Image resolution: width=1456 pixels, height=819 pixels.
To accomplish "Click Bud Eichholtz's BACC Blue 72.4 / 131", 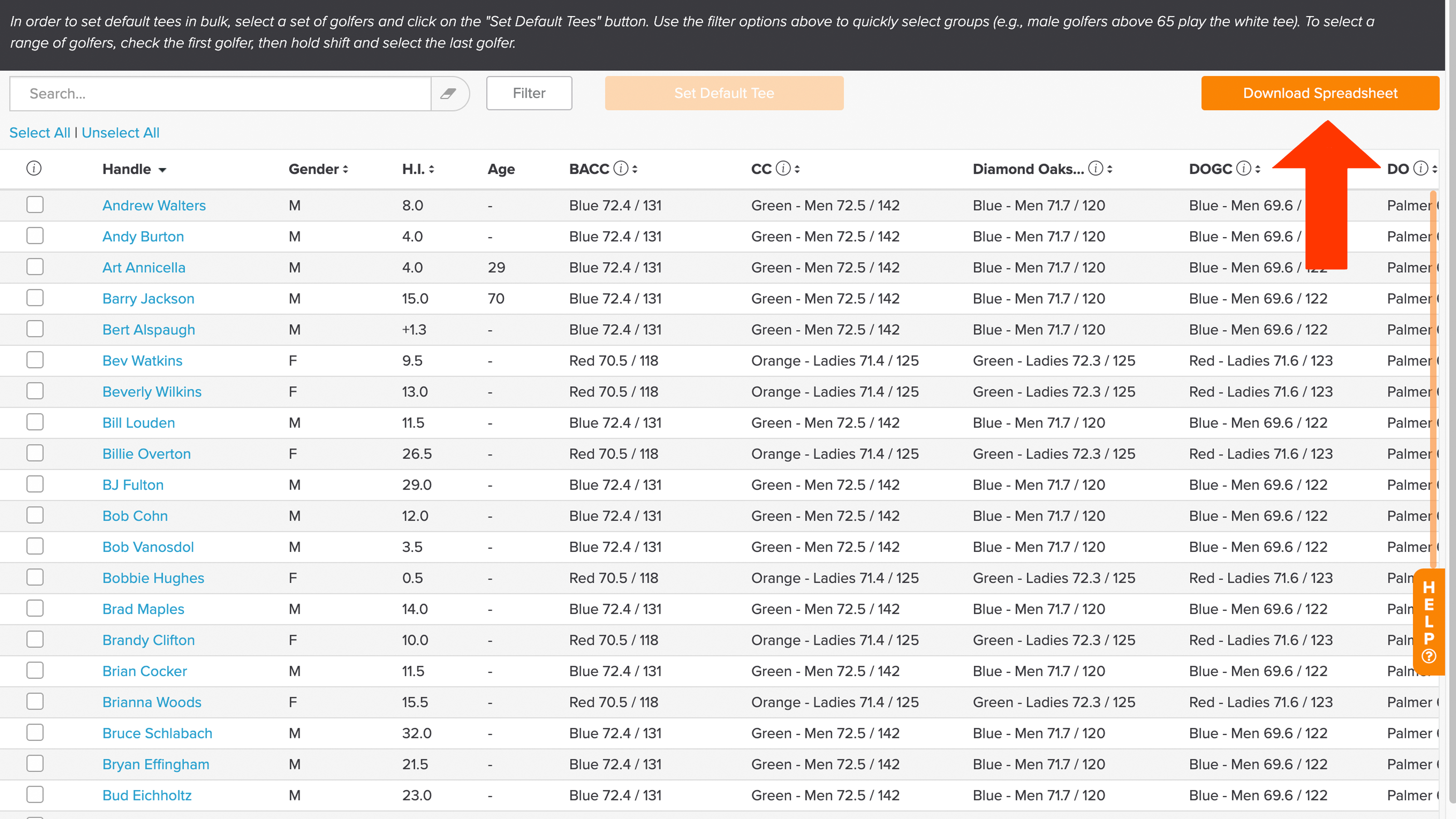I will point(616,795).
